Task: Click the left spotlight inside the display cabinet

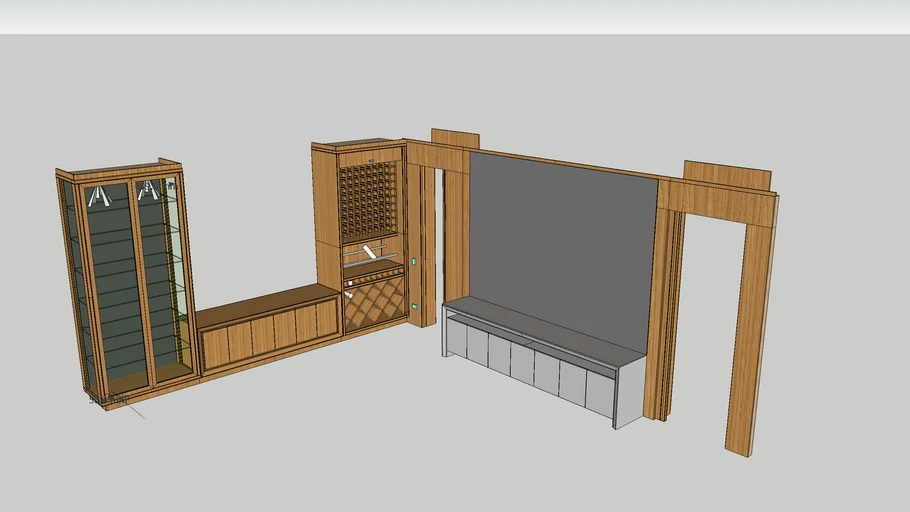Action: (98, 195)
